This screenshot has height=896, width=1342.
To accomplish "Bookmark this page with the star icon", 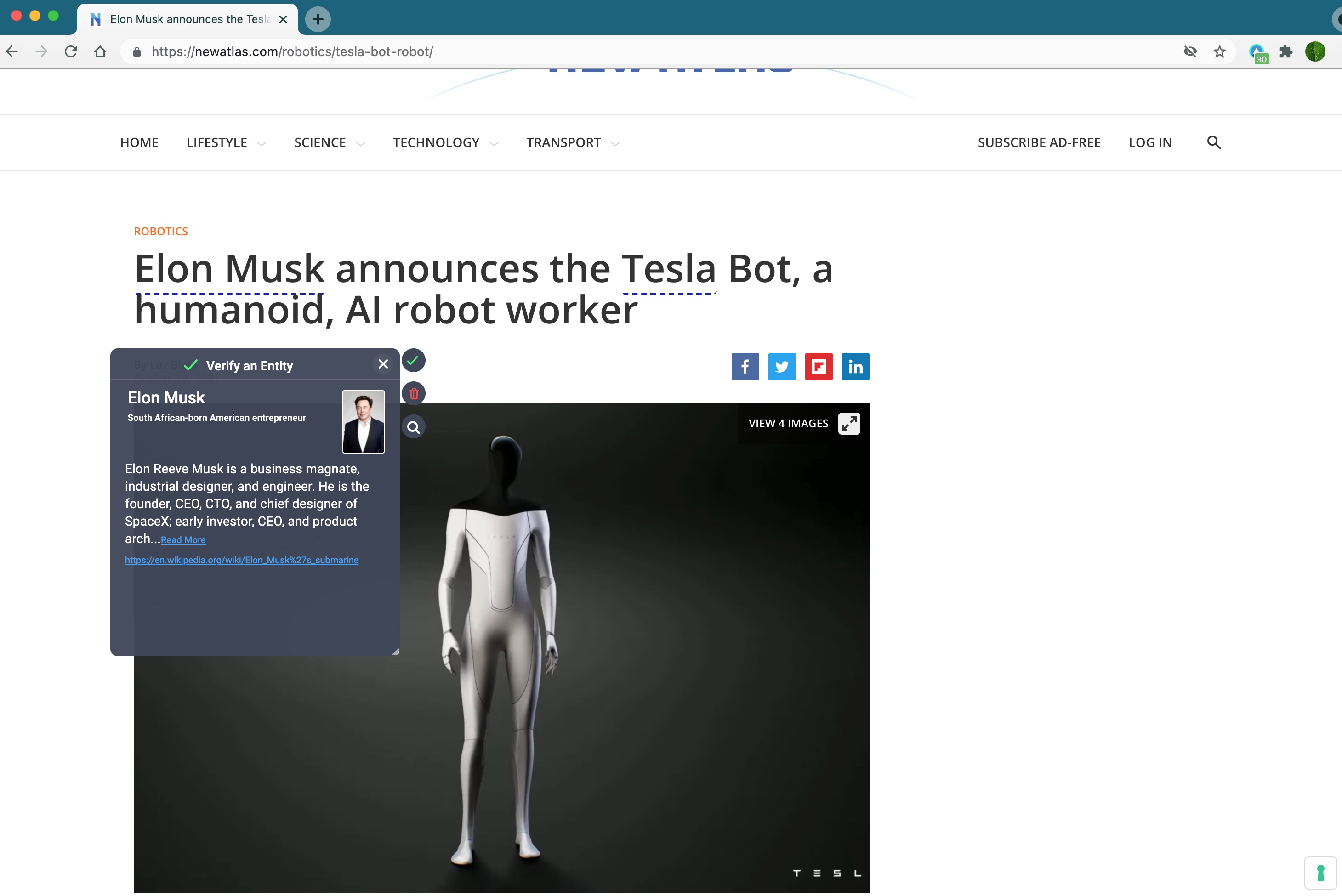I will pyautogui.click(x=1220, y=51).
